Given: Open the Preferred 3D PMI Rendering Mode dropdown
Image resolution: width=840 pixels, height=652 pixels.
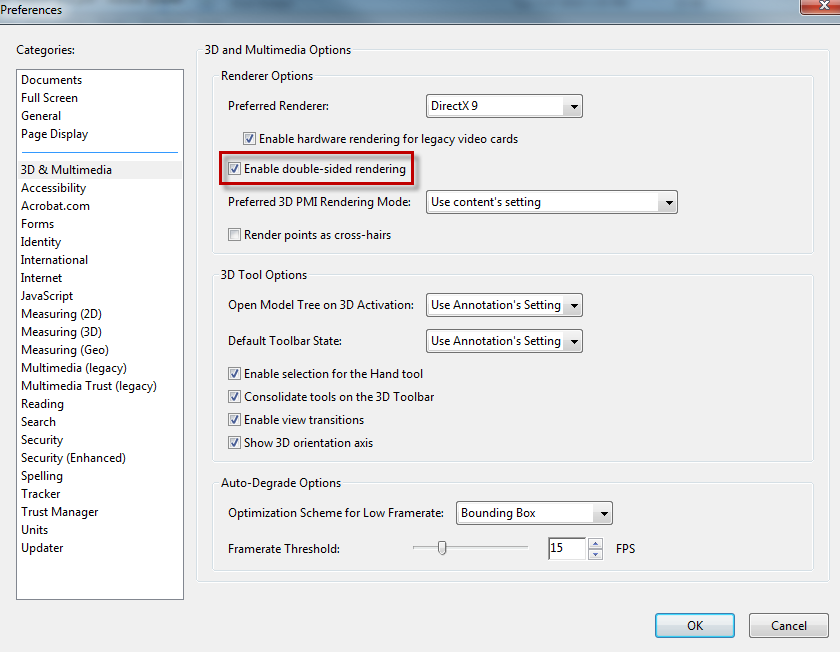Looking at the screenshot, I should coord(668,202).
